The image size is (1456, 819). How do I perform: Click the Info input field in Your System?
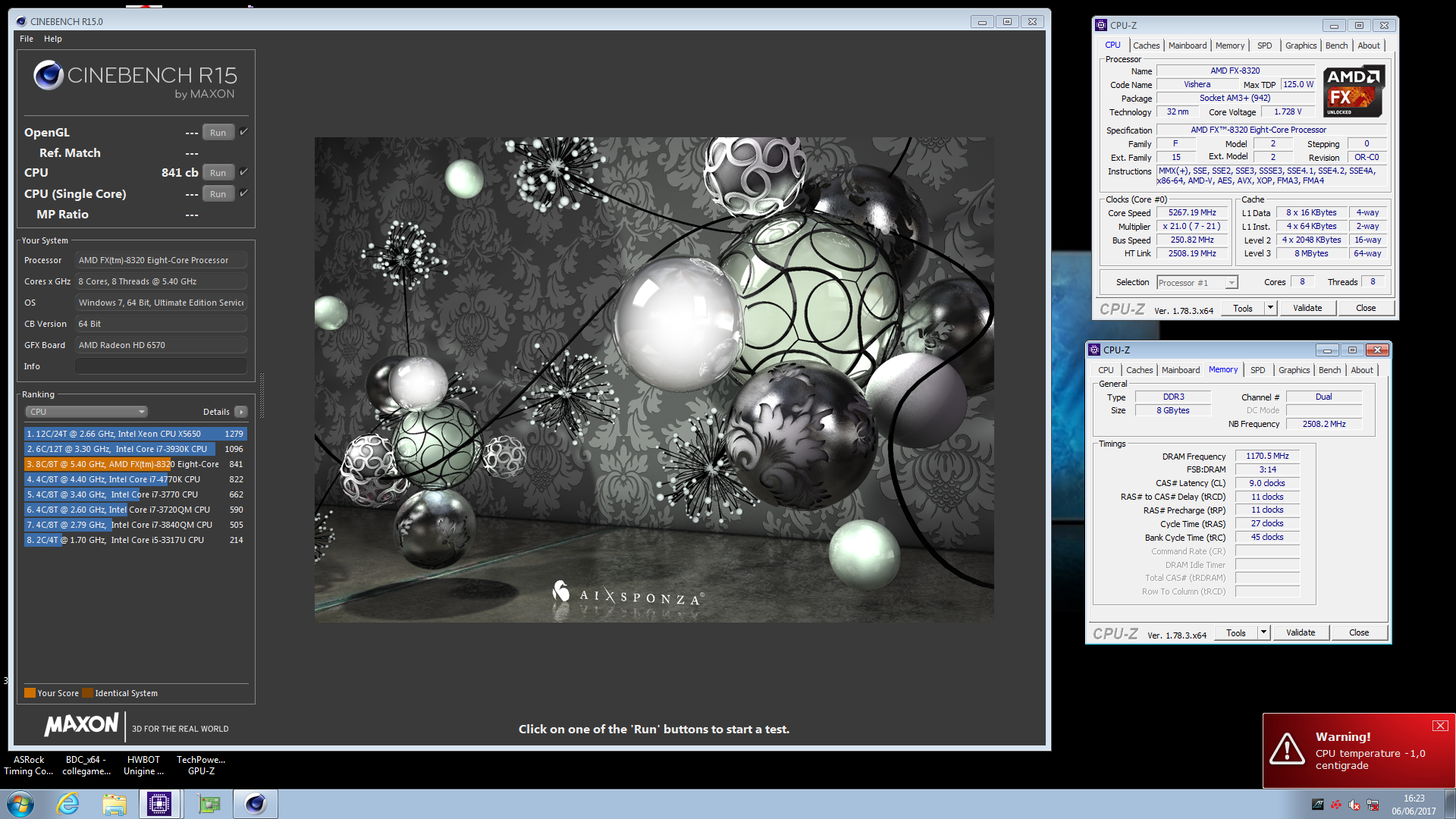(x=161, y=366)
